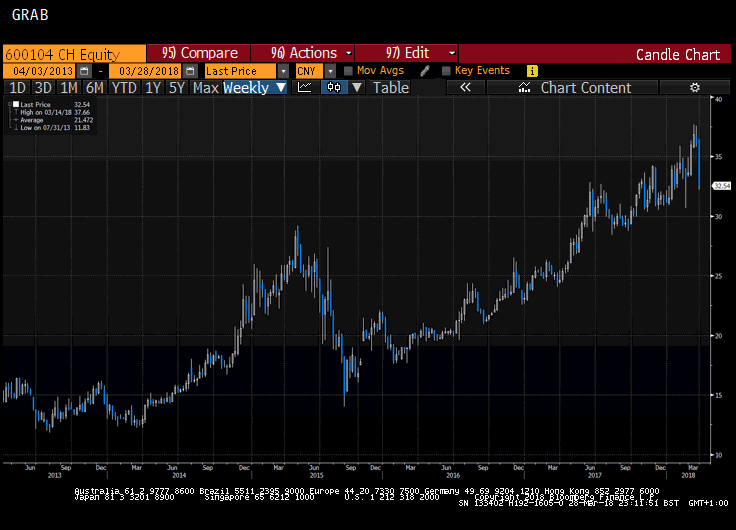This screenshot has height=530, width=736.
Task: Set range to YTD
Action: 124,87
